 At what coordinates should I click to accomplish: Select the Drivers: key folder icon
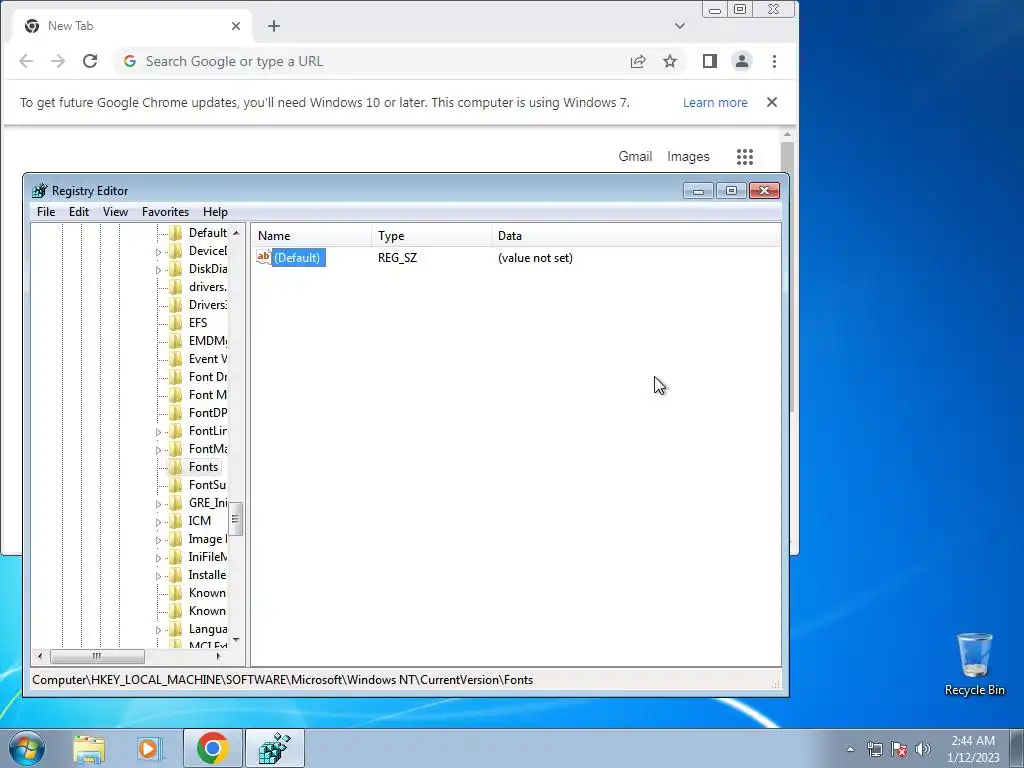175,305
